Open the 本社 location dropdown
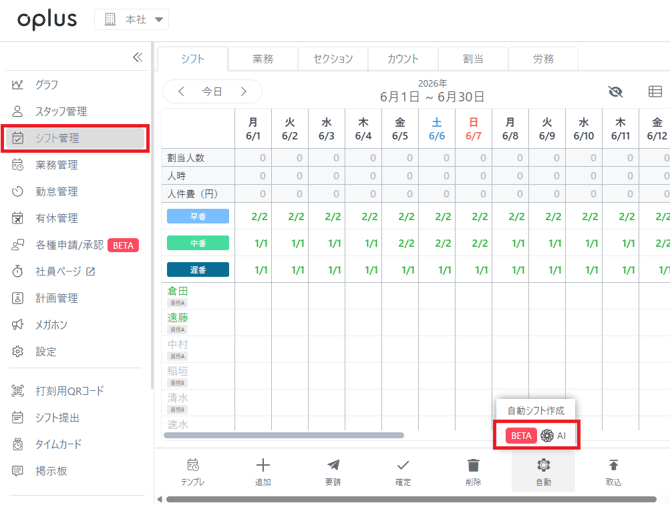Image resolution: width=670 pixels, height=505 pixels. (132, 19)
